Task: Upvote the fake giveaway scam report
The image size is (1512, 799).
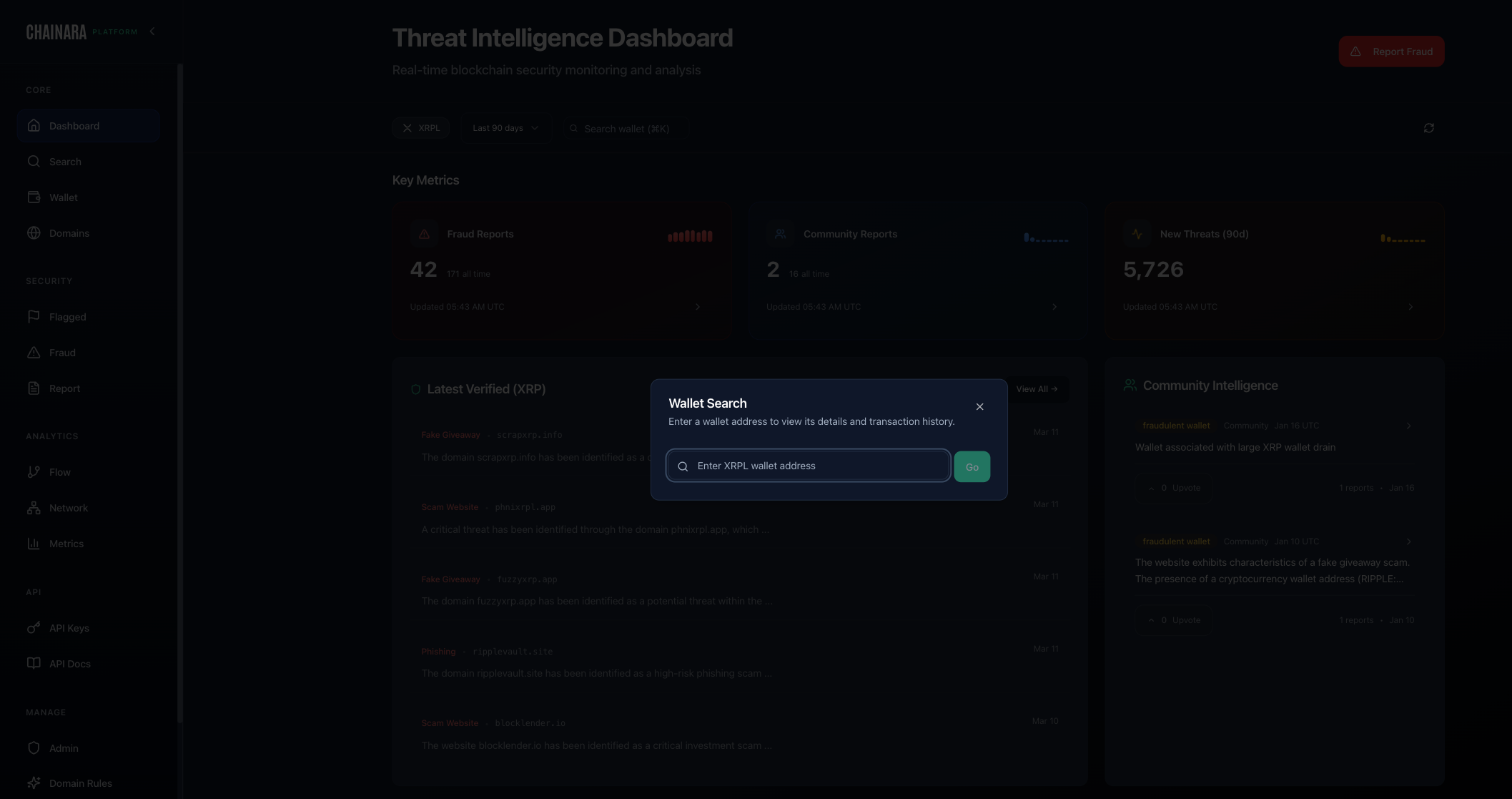Action: pos(1175,620)
